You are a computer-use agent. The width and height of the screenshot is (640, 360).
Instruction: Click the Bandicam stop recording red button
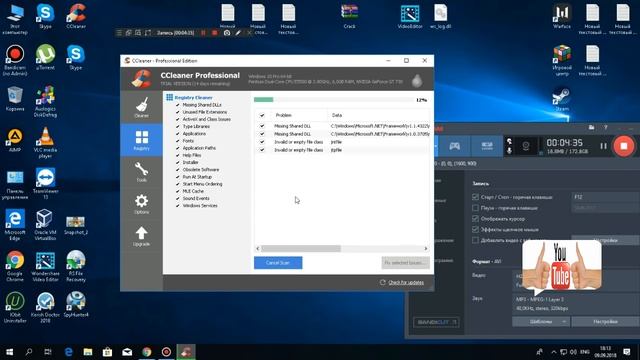[x=623, y=146]
